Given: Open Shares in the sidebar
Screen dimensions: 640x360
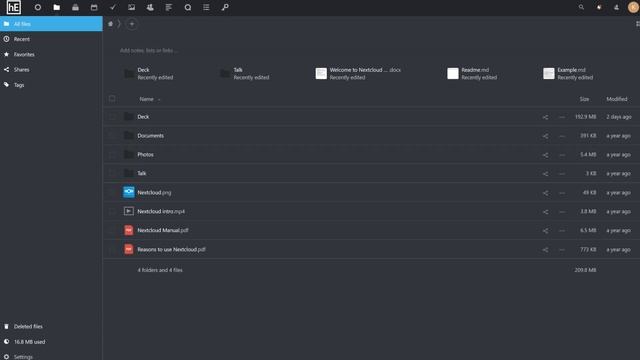Looking at the screenshot, I should click(51, 70).
